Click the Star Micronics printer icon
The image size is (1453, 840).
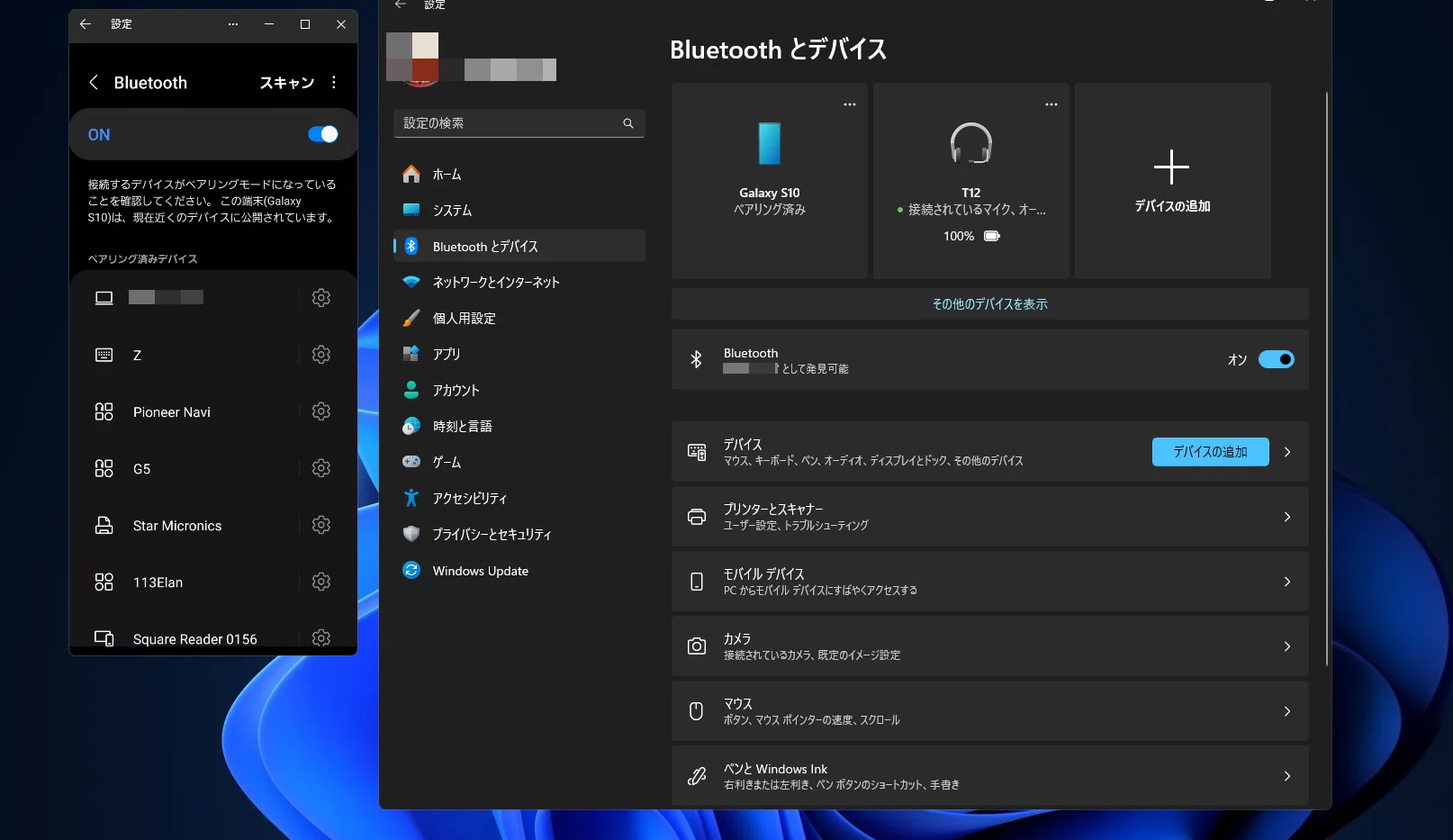point(104,526)
